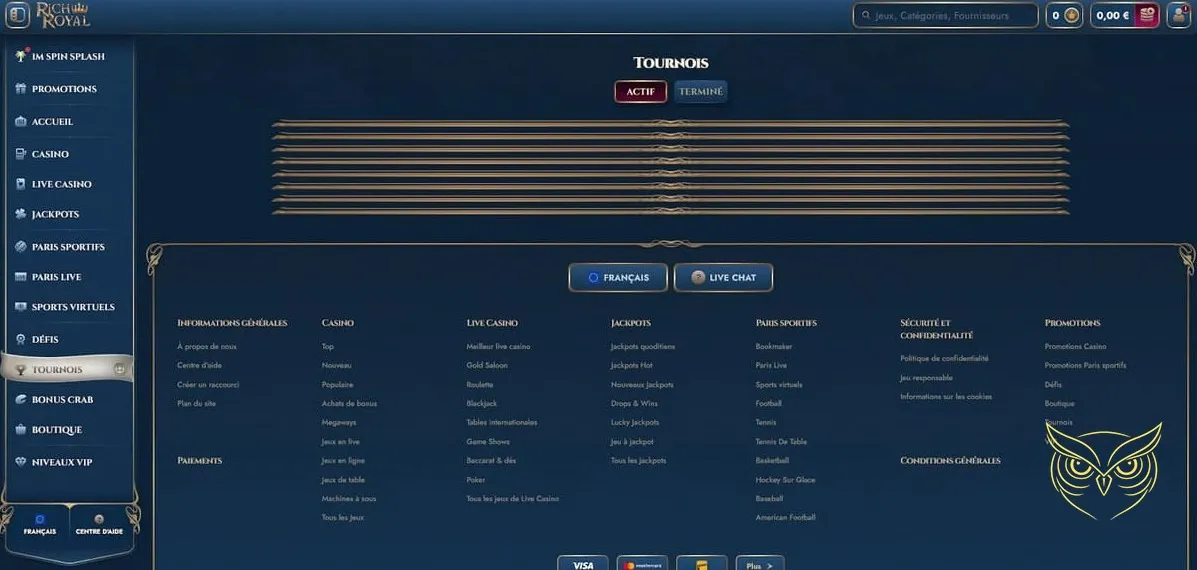Switch to the Actif tournaments tab

point(640,92)
